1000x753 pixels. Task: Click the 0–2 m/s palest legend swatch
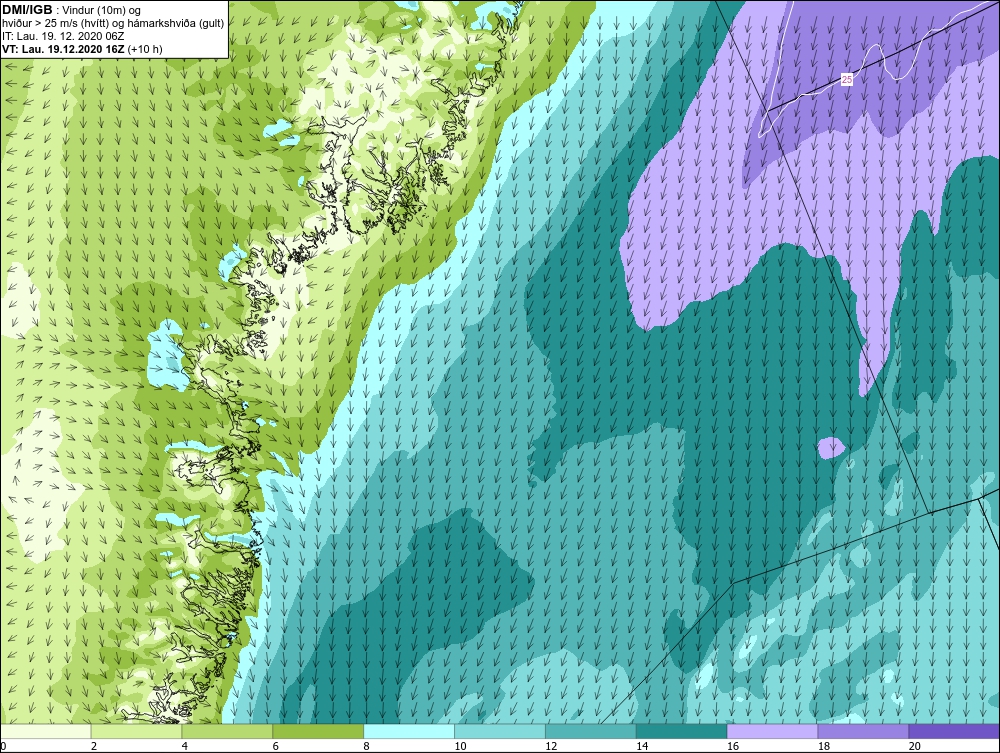click(46, 731)
